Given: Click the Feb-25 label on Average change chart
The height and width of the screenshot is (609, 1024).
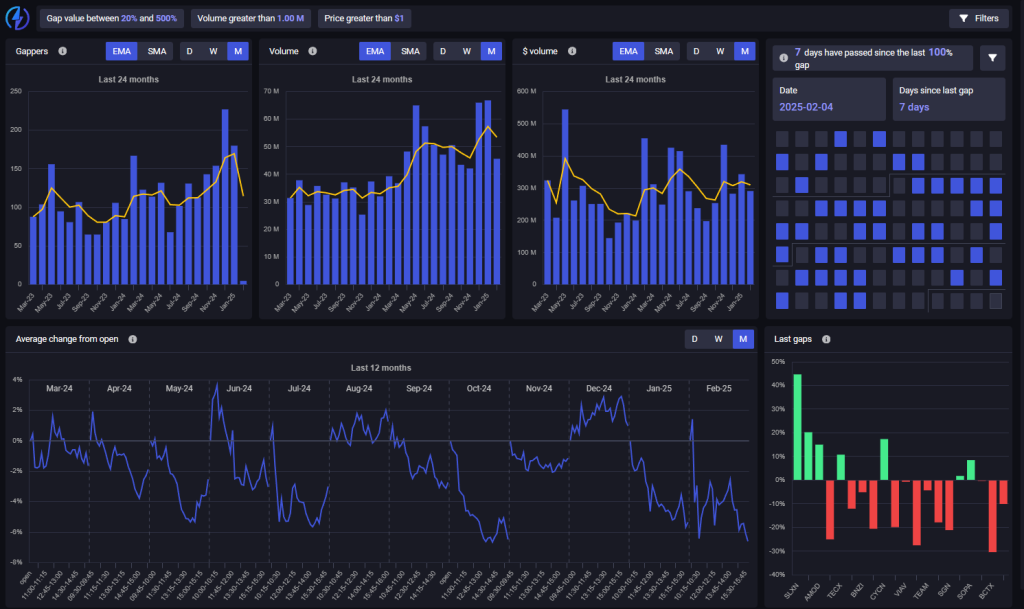Looking at the screenshot, I should (718, 388).
